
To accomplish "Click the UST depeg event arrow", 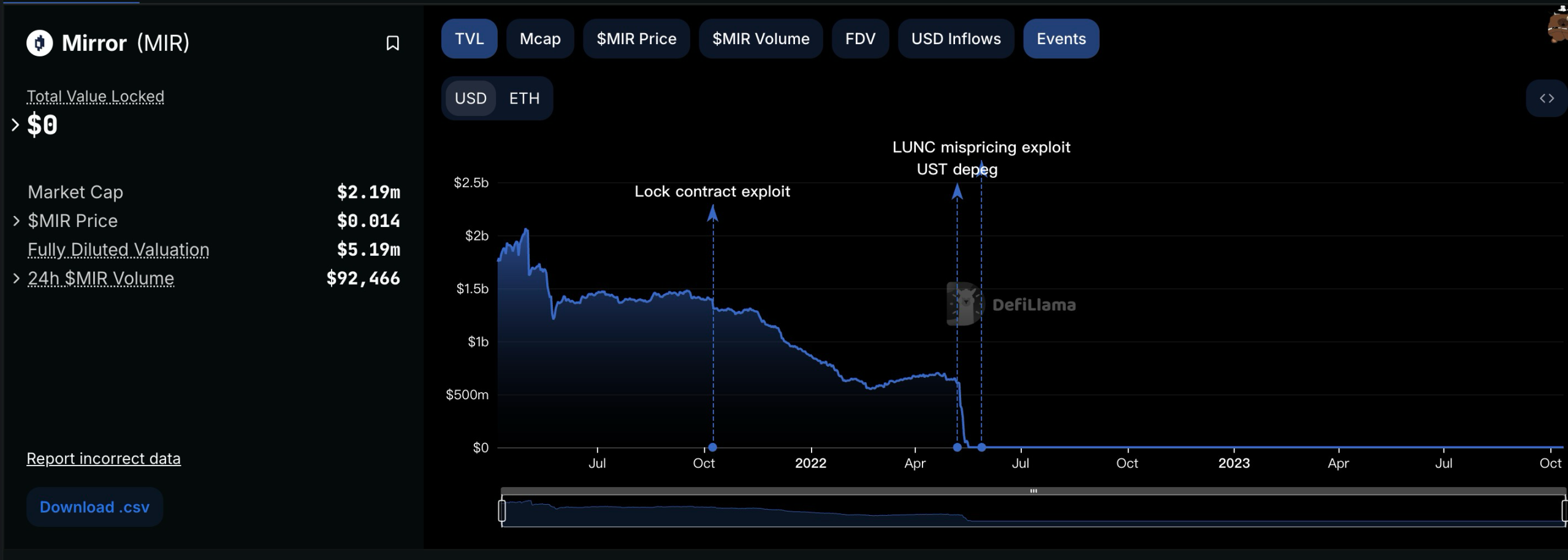I will coord(957,192).
